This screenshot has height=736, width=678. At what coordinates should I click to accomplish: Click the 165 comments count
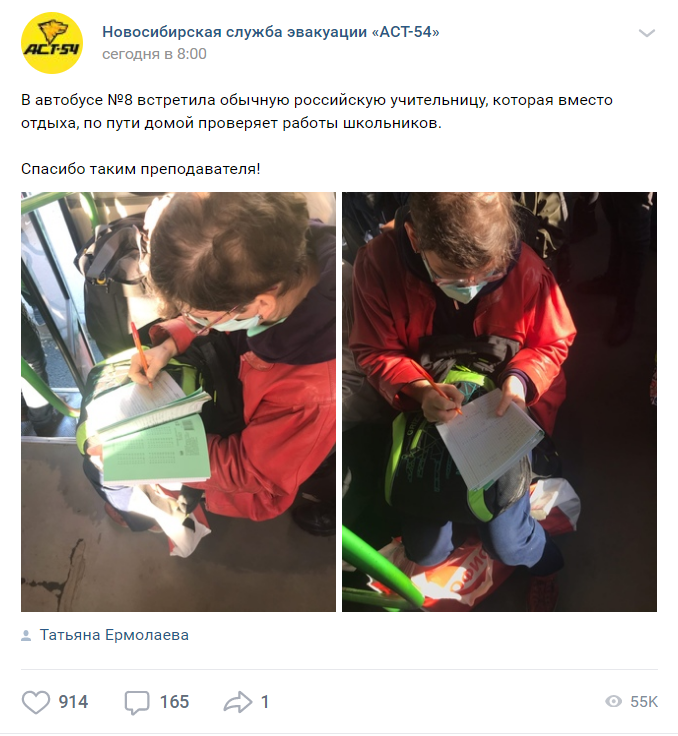[174, 702]
